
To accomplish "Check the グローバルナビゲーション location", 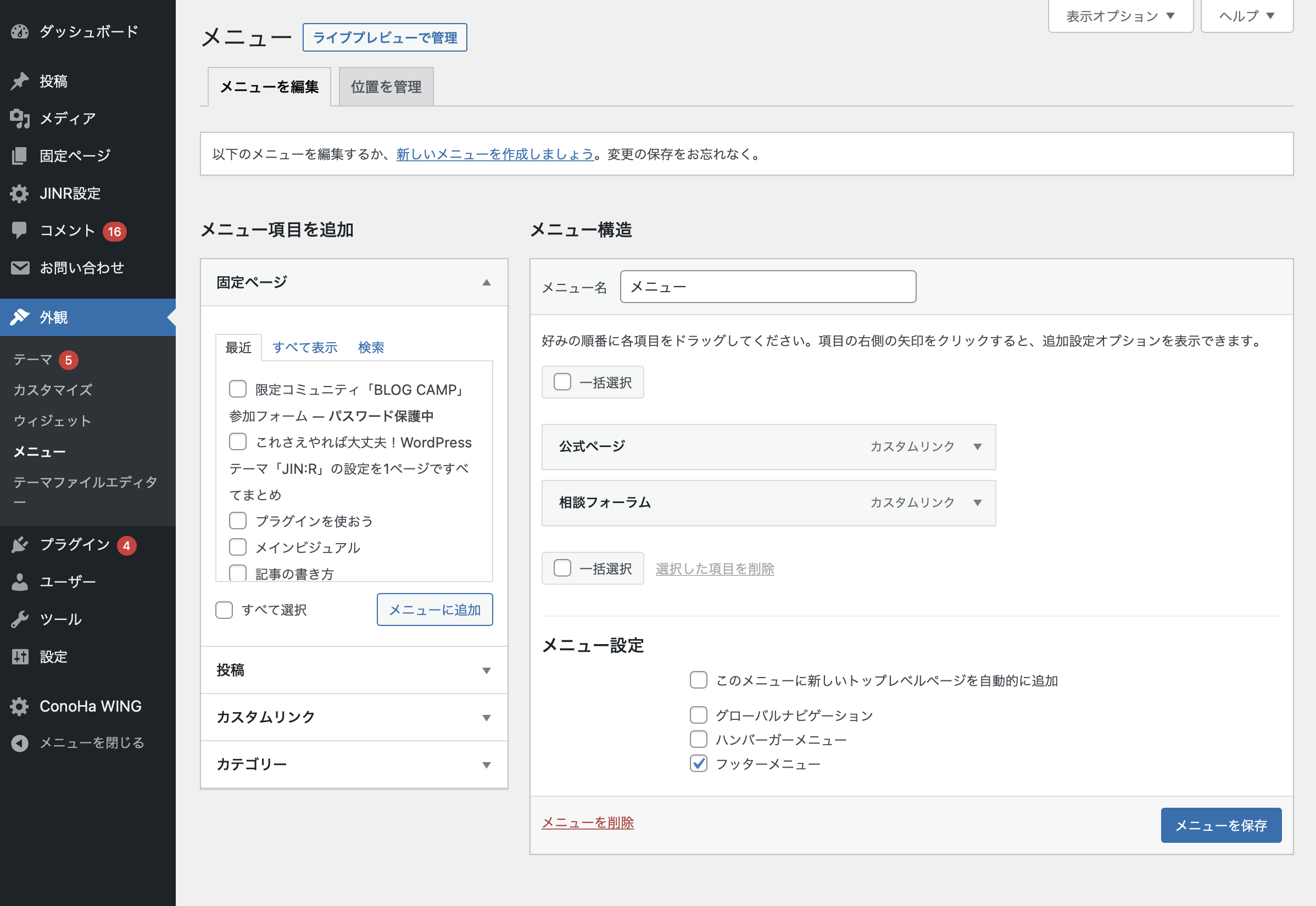I will point(699,715).
